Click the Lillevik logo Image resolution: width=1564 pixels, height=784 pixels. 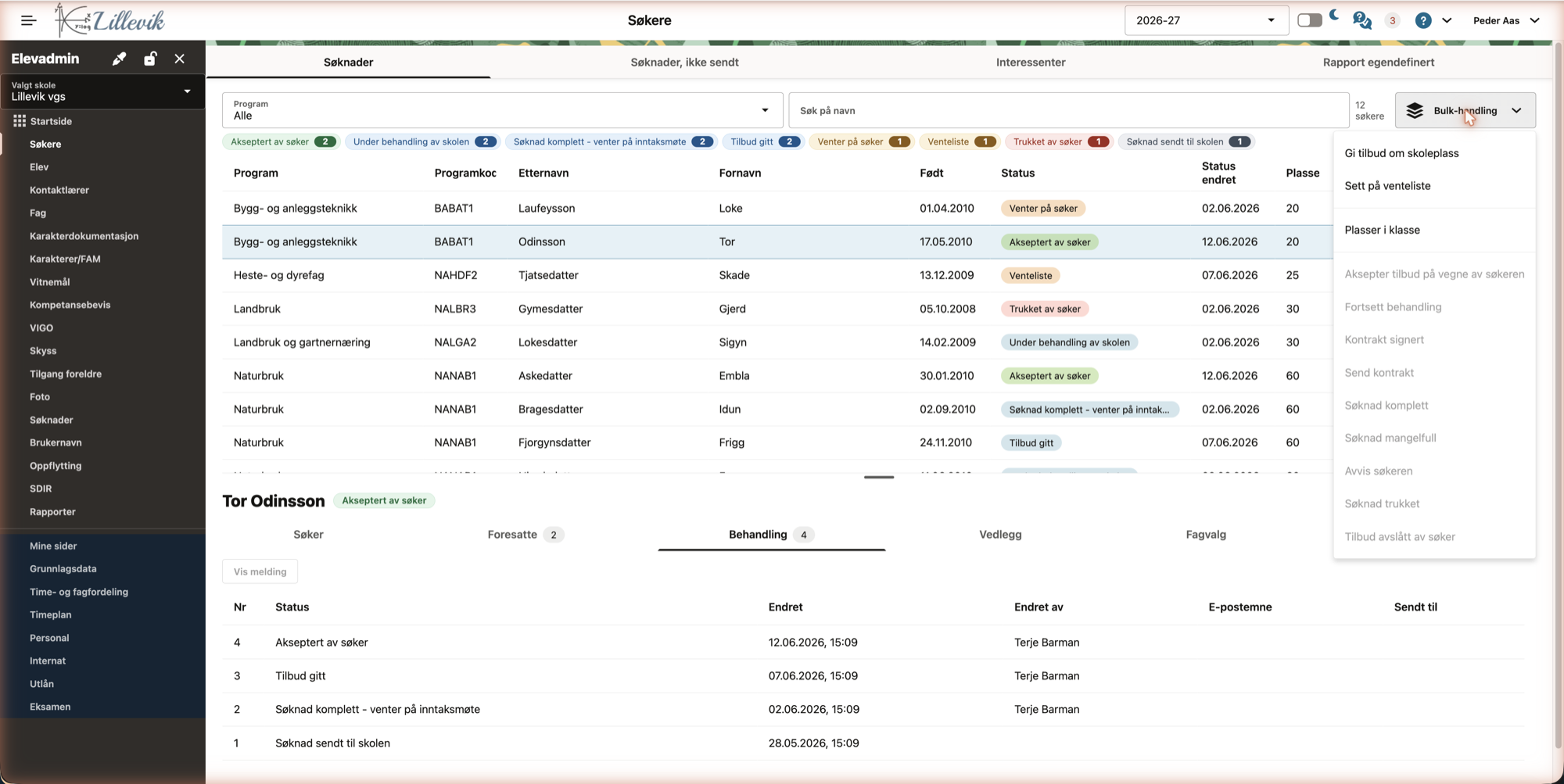[110, 20]
